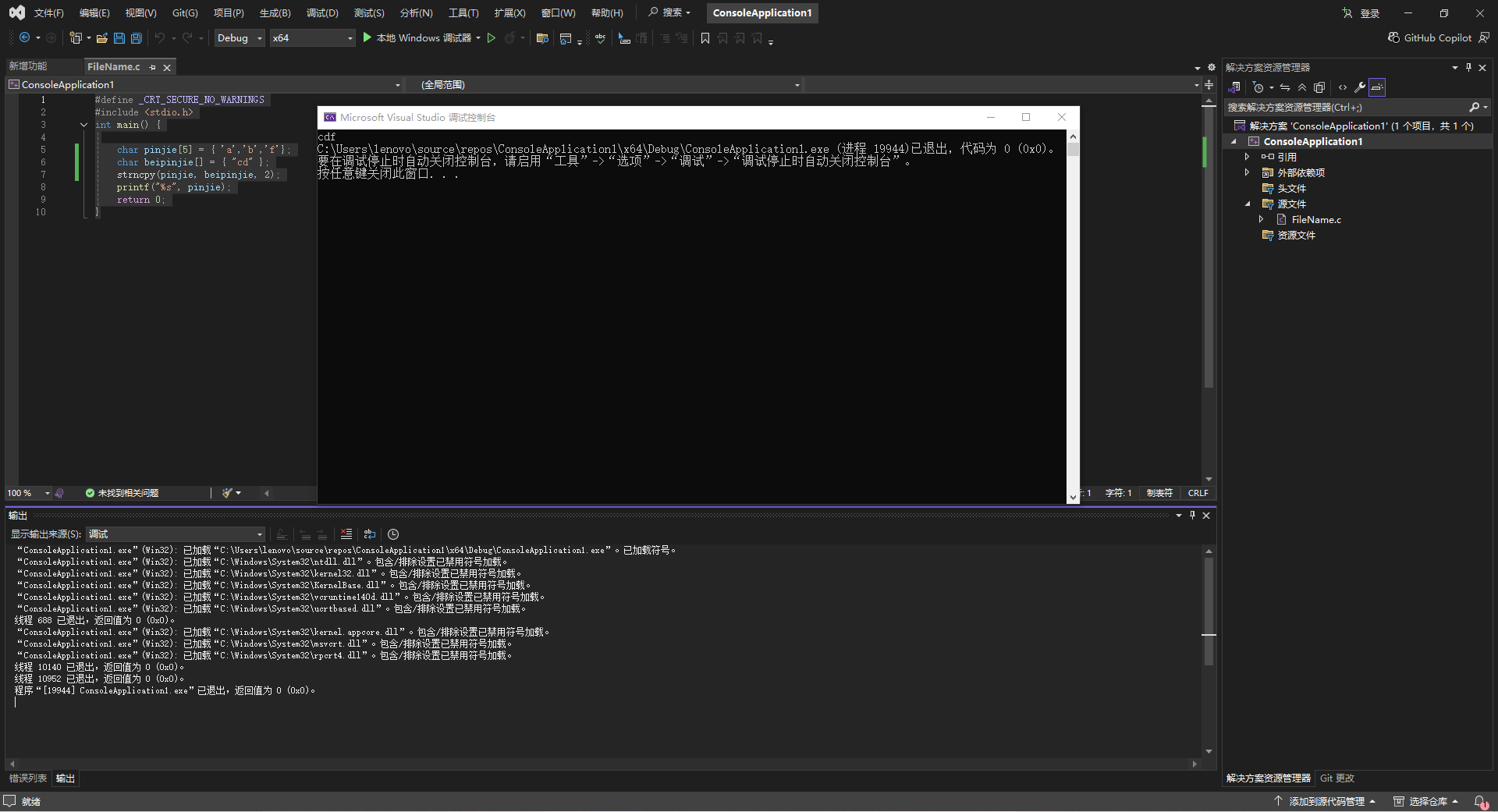Start without debugging using the hollow play icon
1498x812 pixels.
tap(492, 37)
